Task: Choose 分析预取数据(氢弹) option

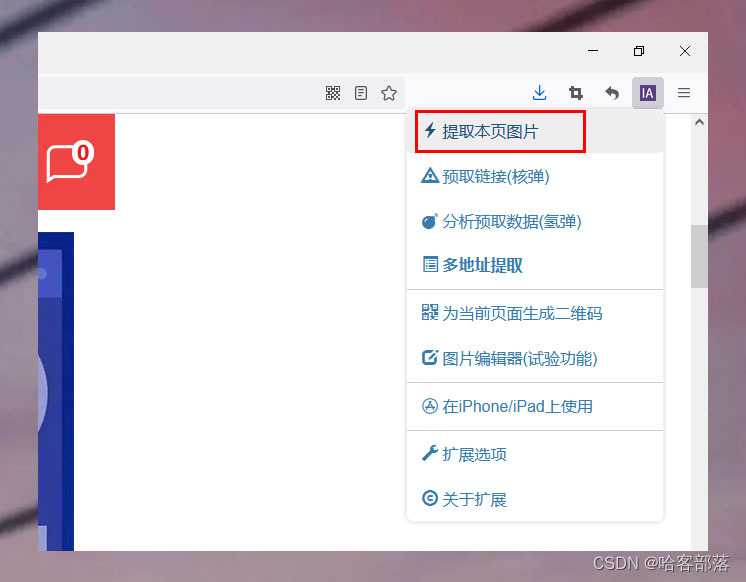Action: click(535, 221)
